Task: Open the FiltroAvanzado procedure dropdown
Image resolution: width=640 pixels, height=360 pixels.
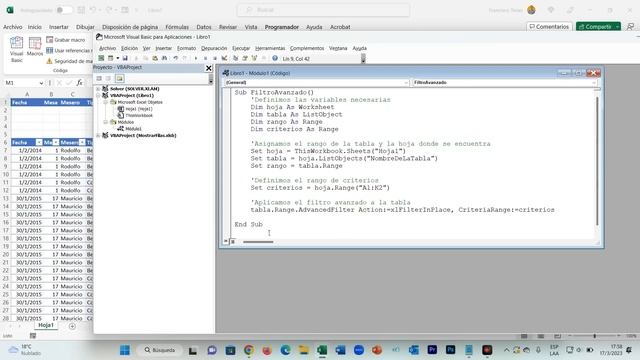Action: [594, 82]
